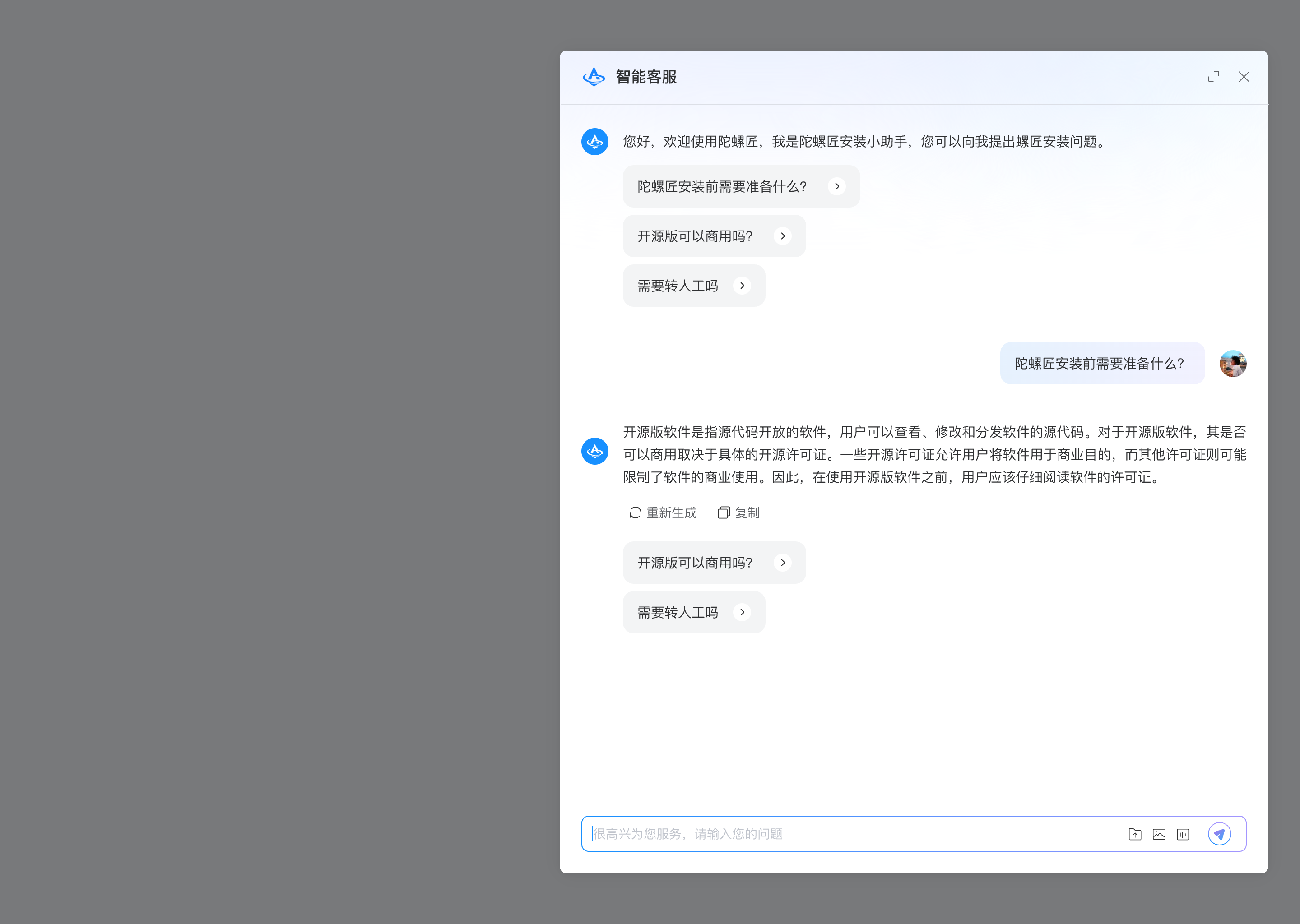The image size is (1300, 924).
Task: Click the upload file icon
Action: click(1135, 835)
